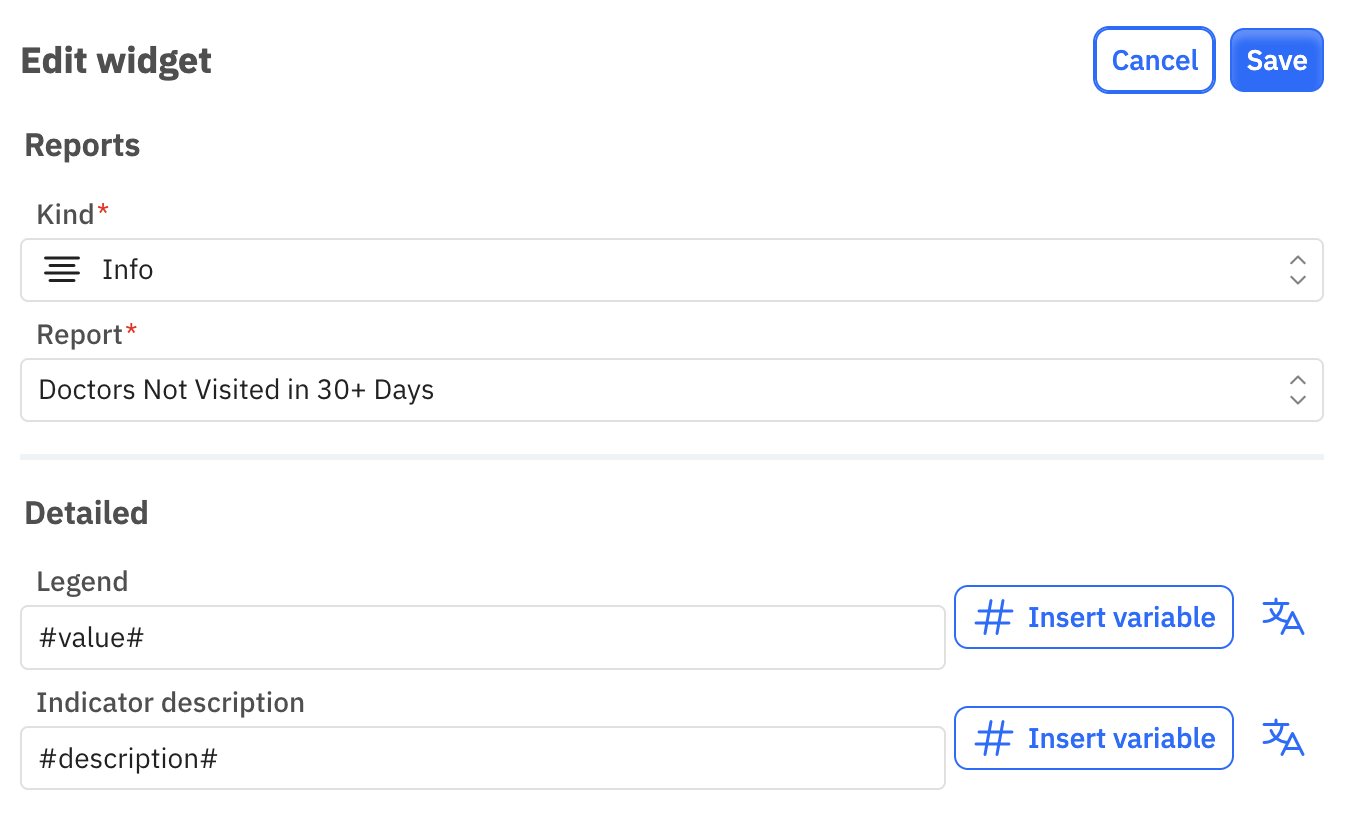
Task: Click the Report field label
Action: tap(80, 335)
